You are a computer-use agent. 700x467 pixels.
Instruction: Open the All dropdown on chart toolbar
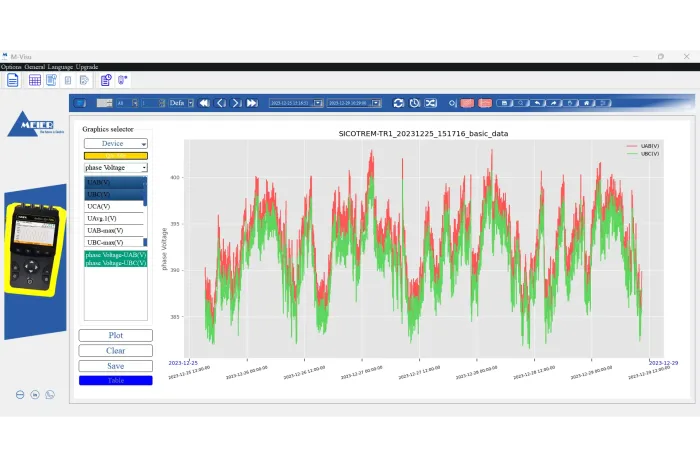[127, 103]
